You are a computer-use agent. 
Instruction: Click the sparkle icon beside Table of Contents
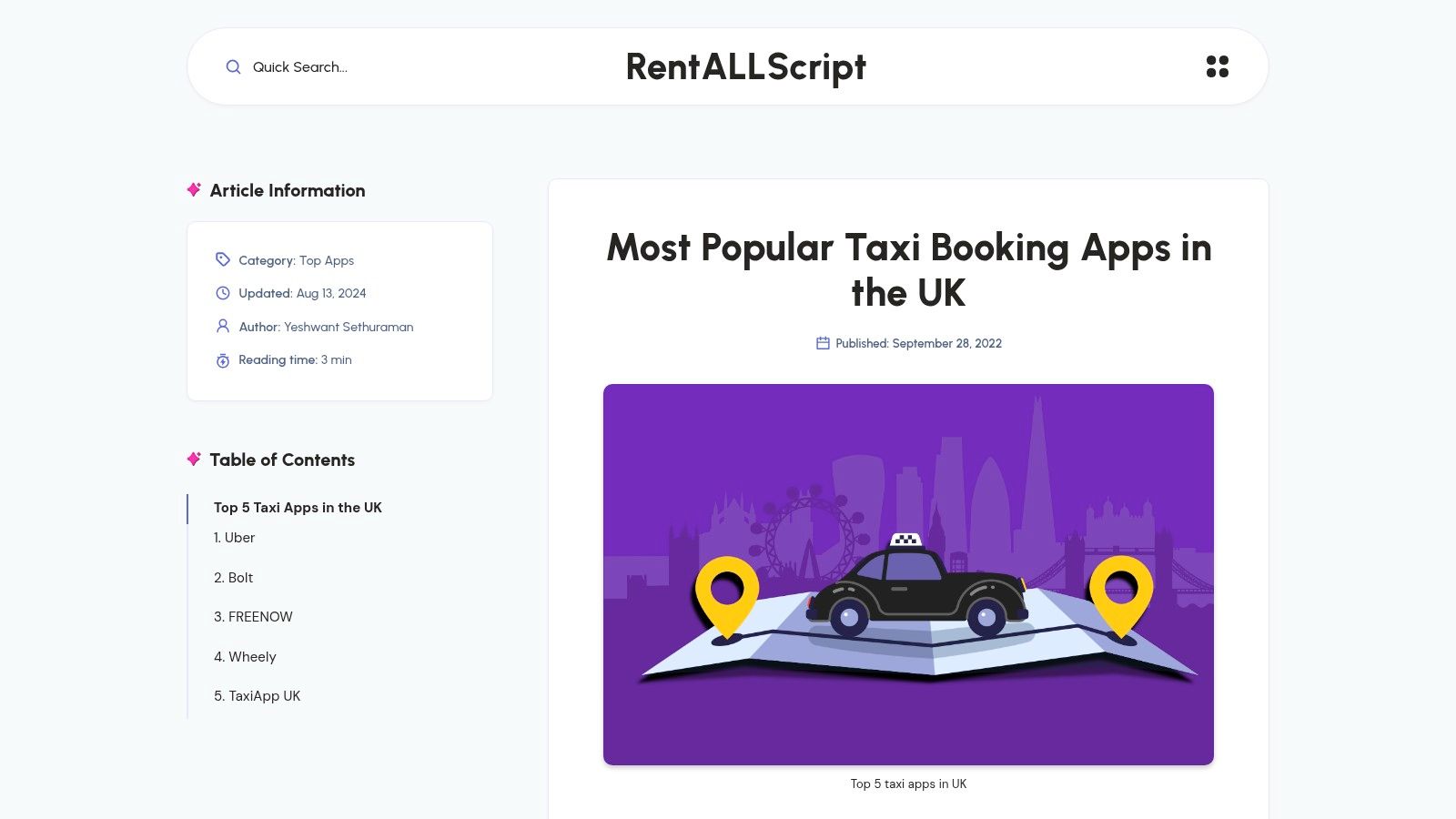point(194,459)
